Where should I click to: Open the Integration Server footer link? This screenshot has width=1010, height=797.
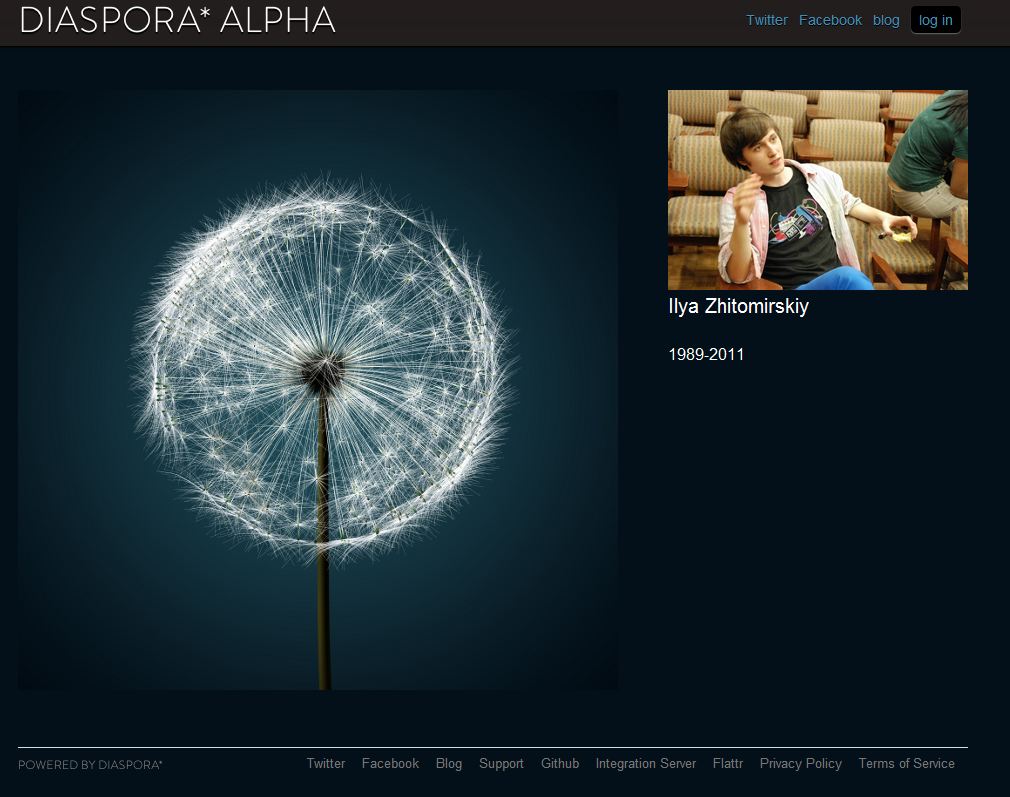[x=645, y=763]
